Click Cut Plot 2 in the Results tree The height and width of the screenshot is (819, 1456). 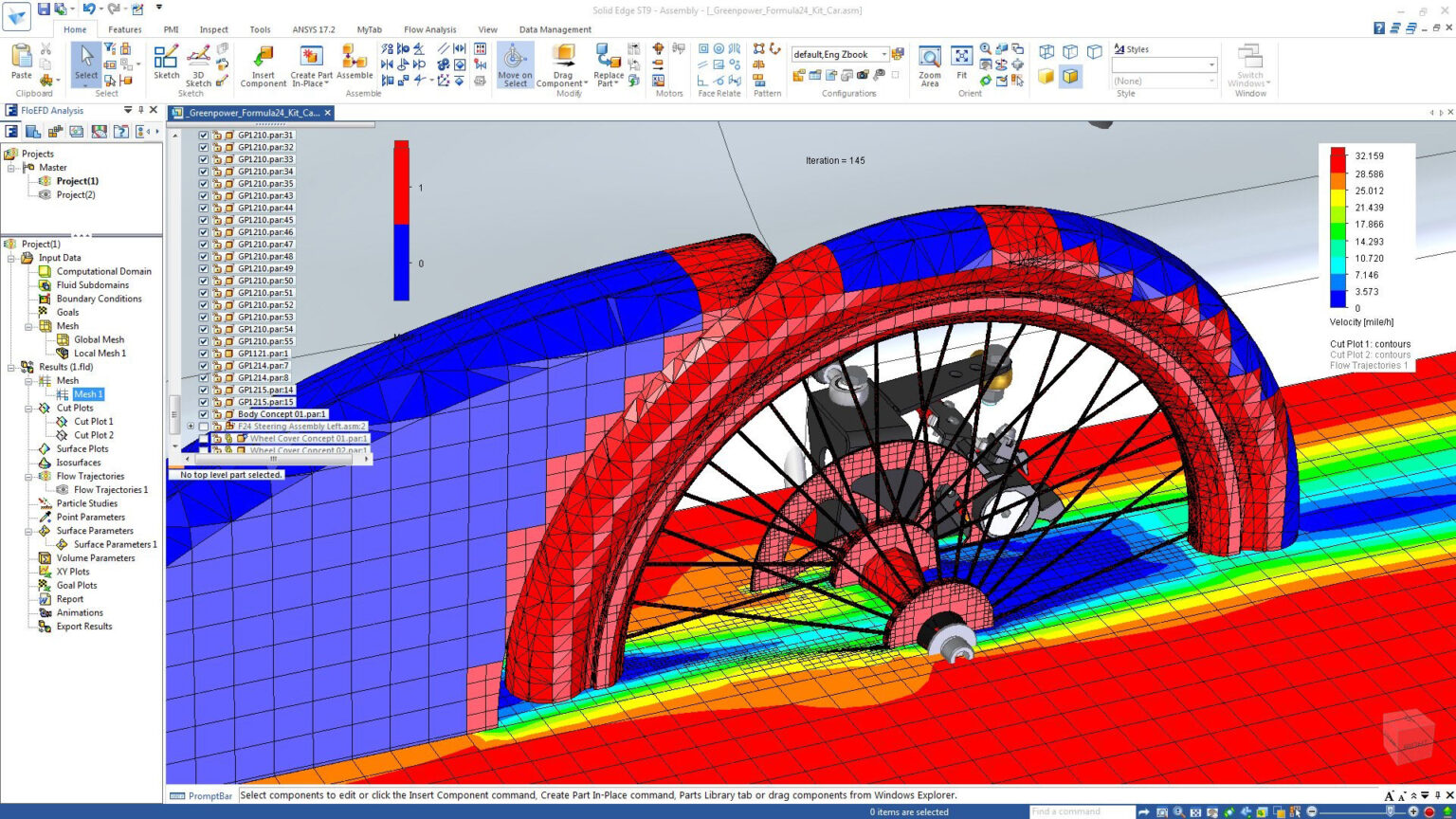coord(92,434)
